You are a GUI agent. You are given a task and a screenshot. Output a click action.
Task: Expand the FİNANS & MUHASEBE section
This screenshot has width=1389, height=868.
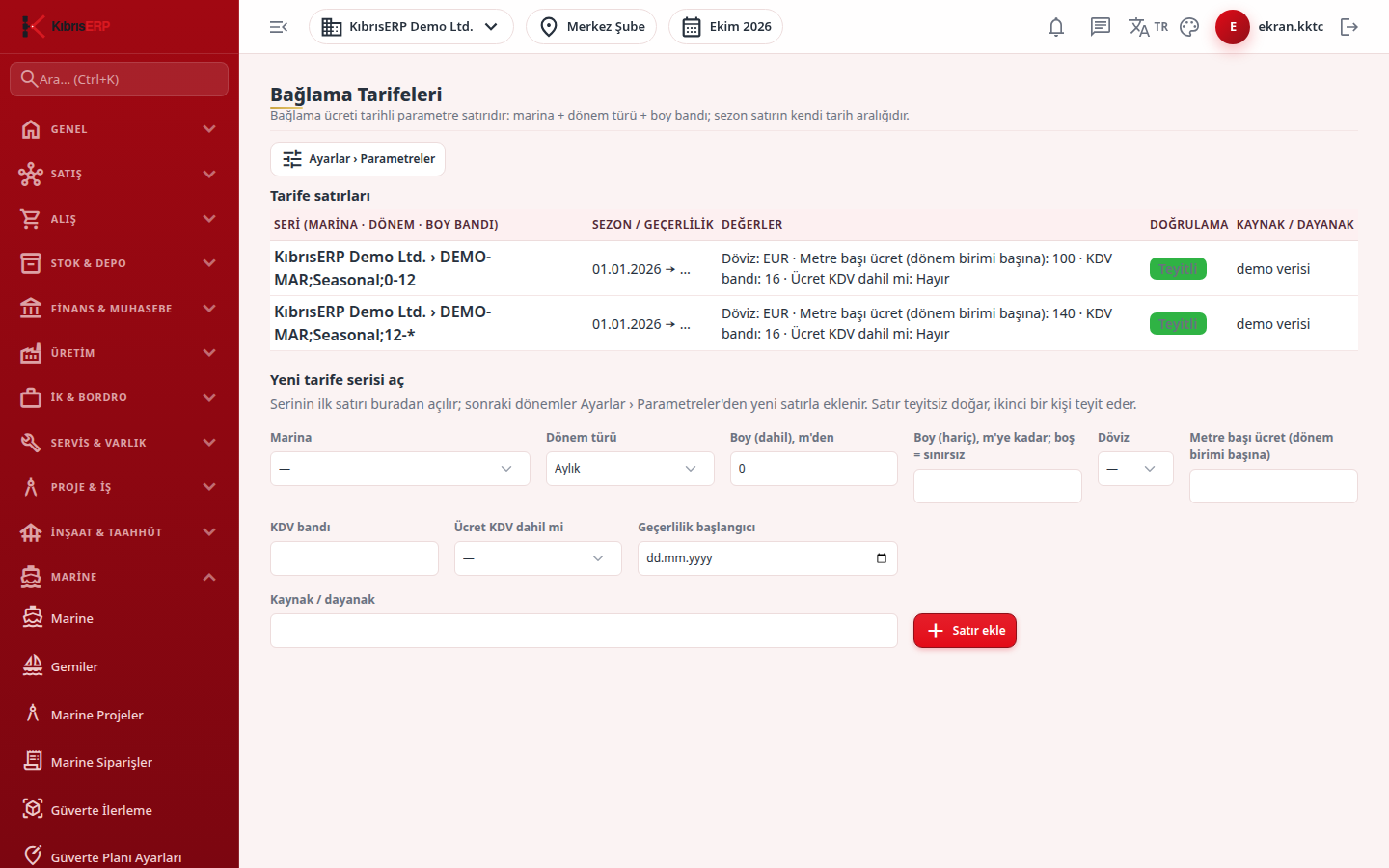click(120, 309)
